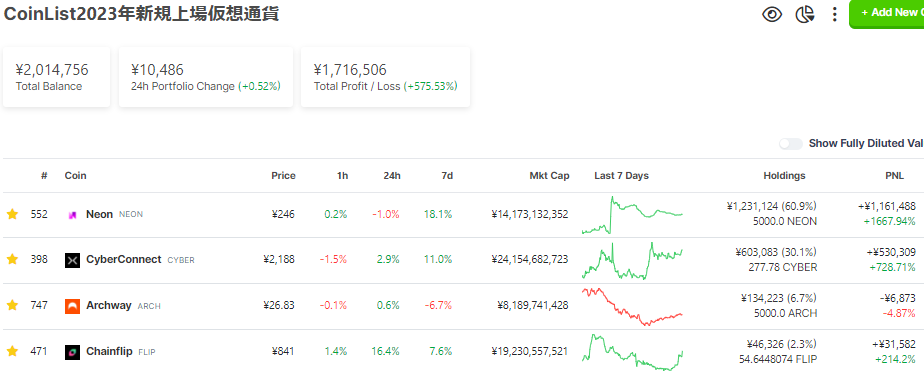Click the Neon coin logo
The width and height of the screenshot is (924, 379).
[72, 215]
